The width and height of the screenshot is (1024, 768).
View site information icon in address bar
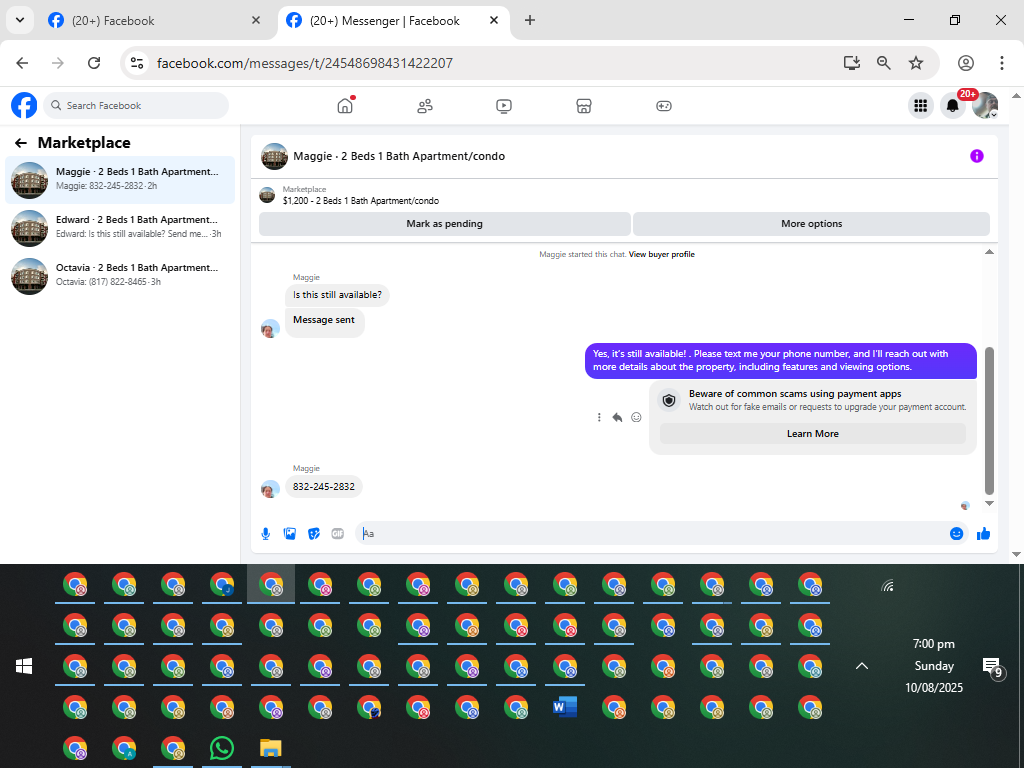point(137,63)
